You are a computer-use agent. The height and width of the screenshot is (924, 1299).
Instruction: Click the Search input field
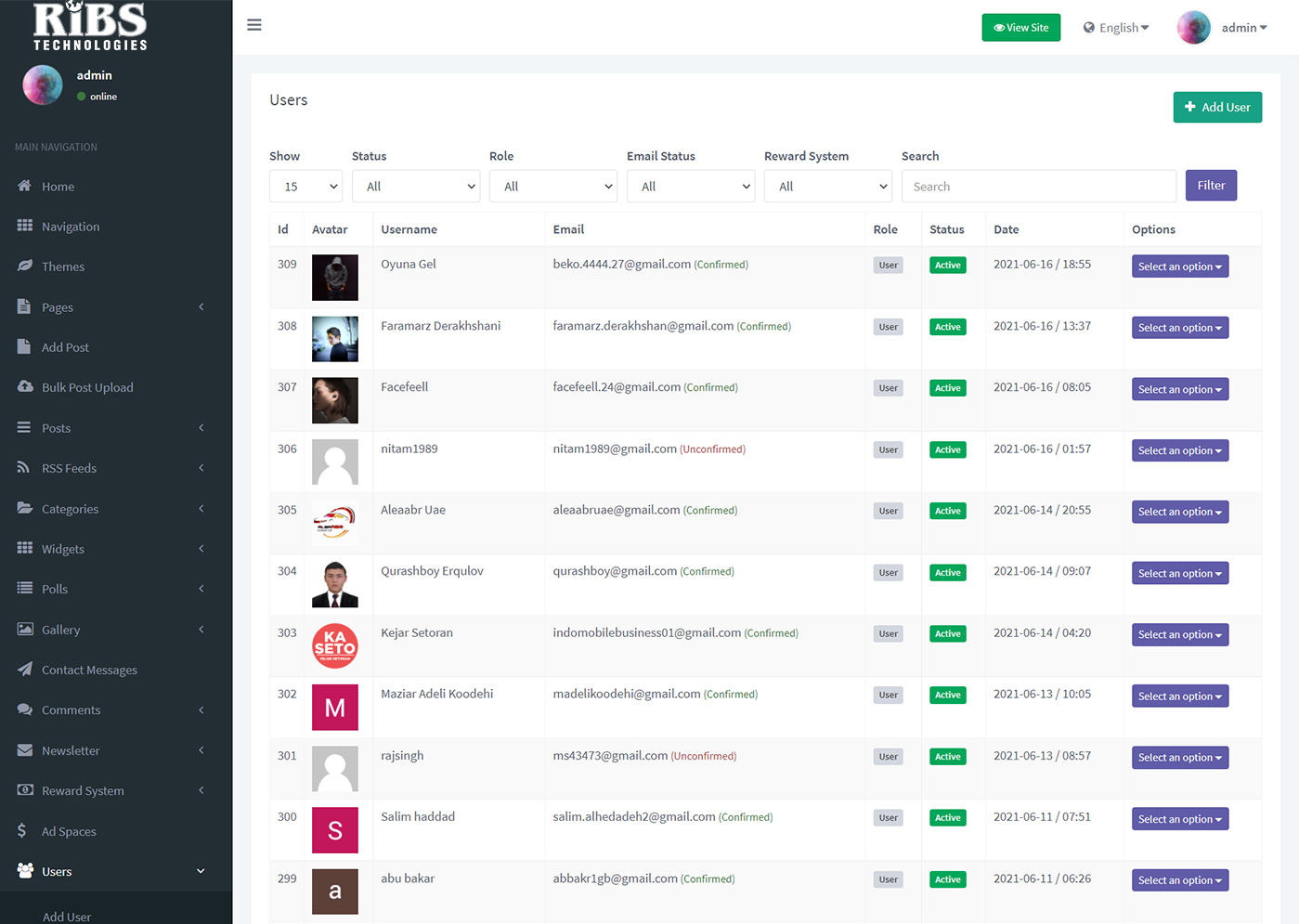1038,187
